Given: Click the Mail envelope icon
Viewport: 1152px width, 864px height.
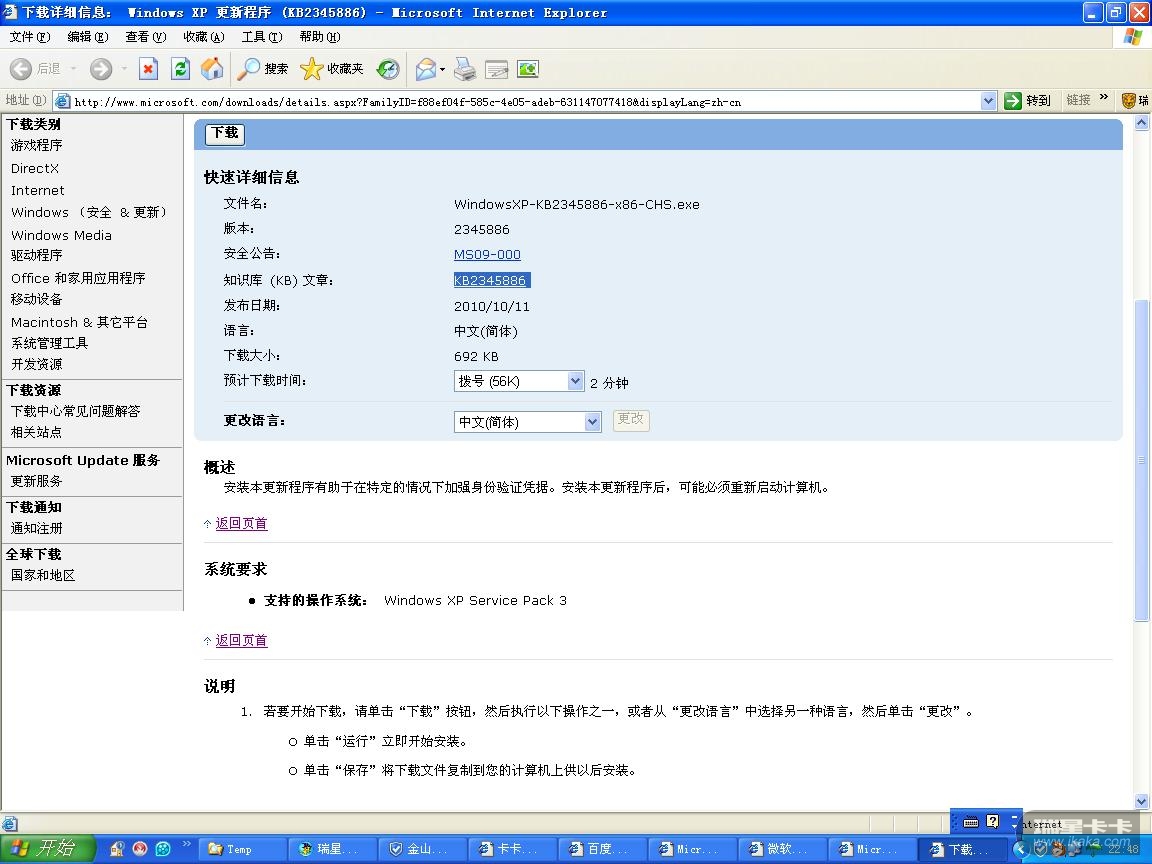Looking at the screenshot, I should [x=426, y=69].
